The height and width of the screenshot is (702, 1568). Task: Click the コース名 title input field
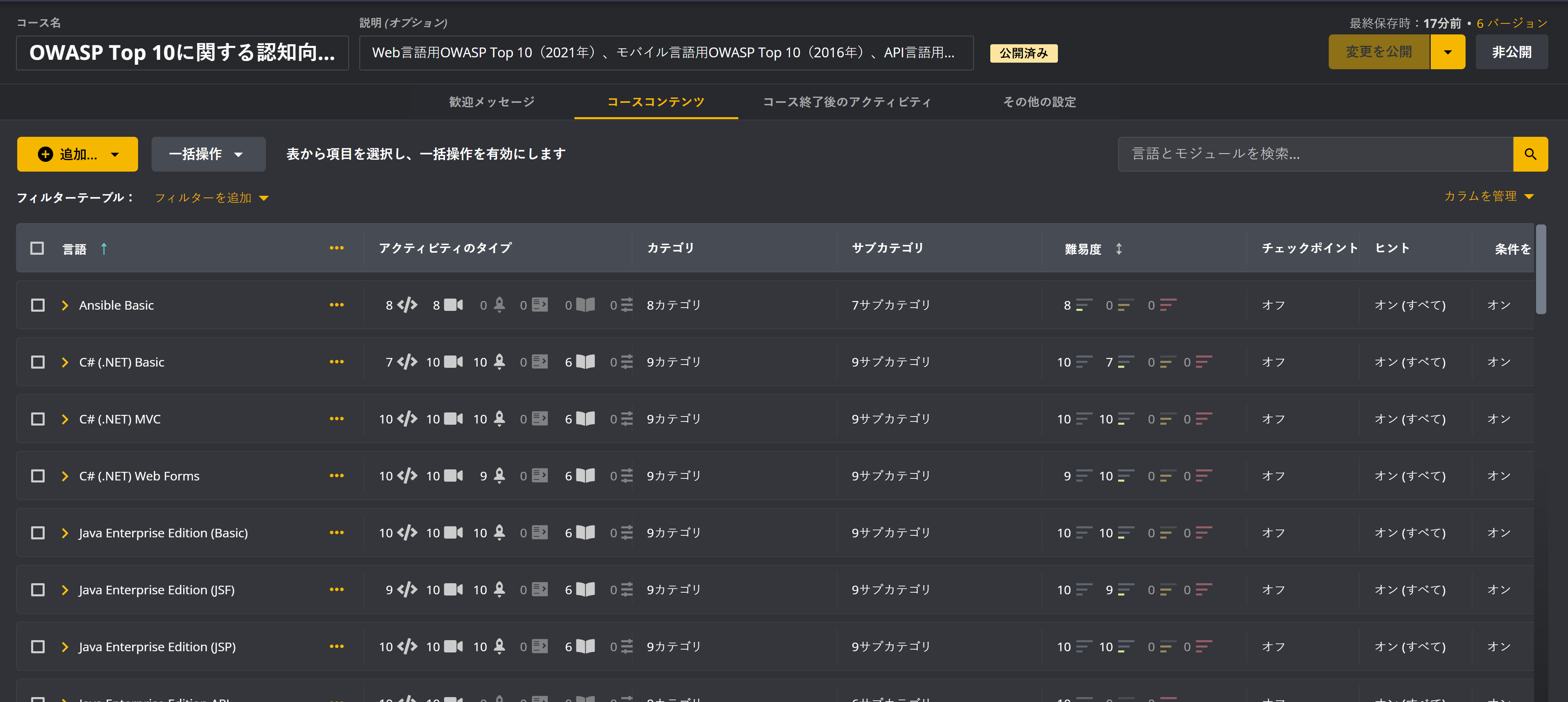[182, 53]
